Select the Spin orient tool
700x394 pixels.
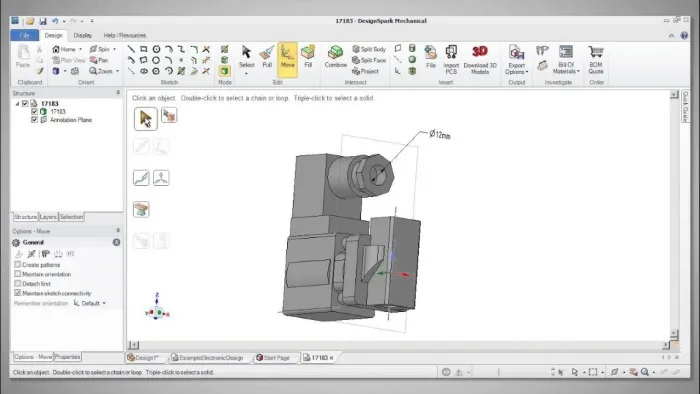(100, 49)
